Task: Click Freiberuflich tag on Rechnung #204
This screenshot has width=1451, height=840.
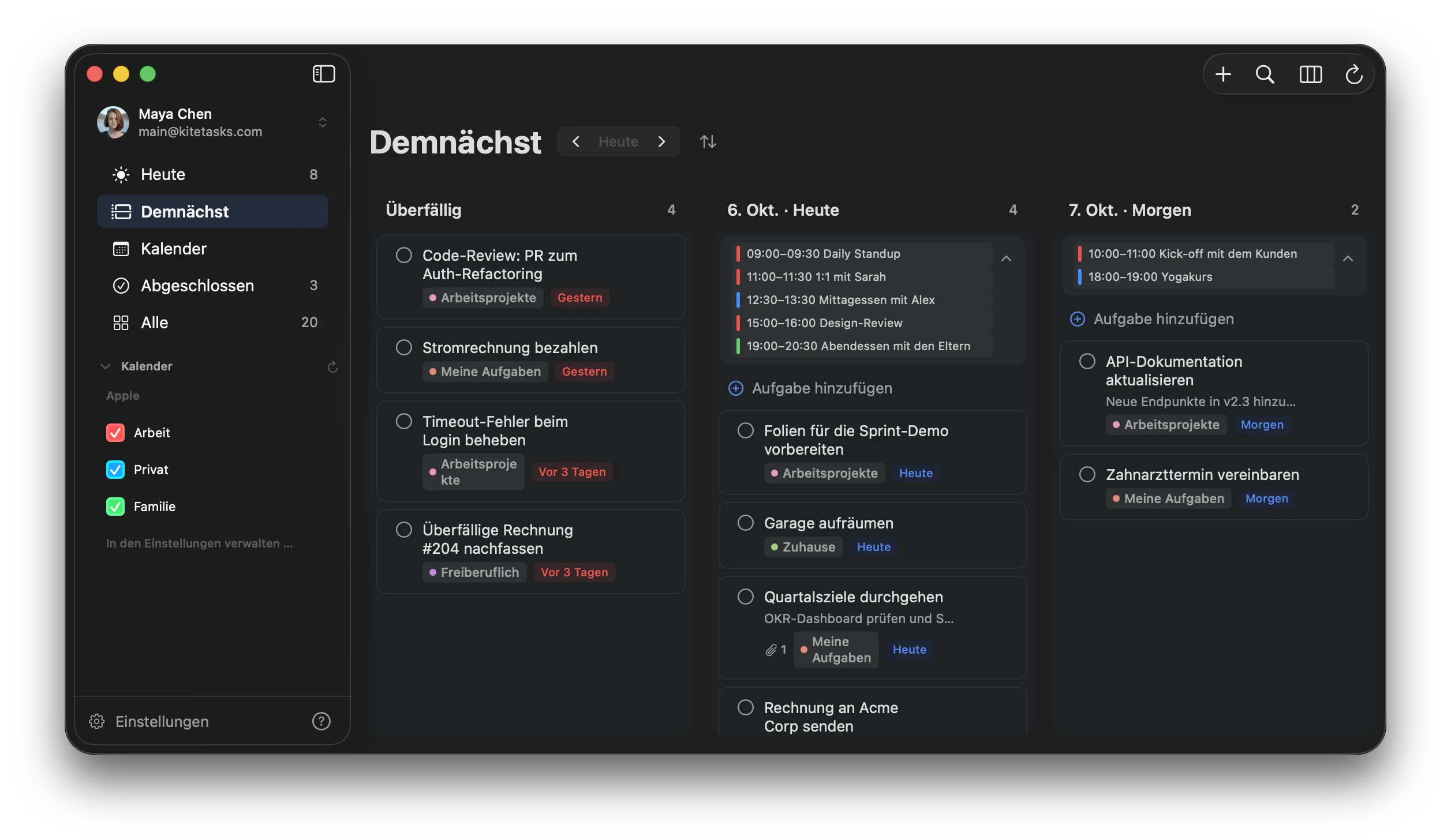Action: [x=474, y=572]
